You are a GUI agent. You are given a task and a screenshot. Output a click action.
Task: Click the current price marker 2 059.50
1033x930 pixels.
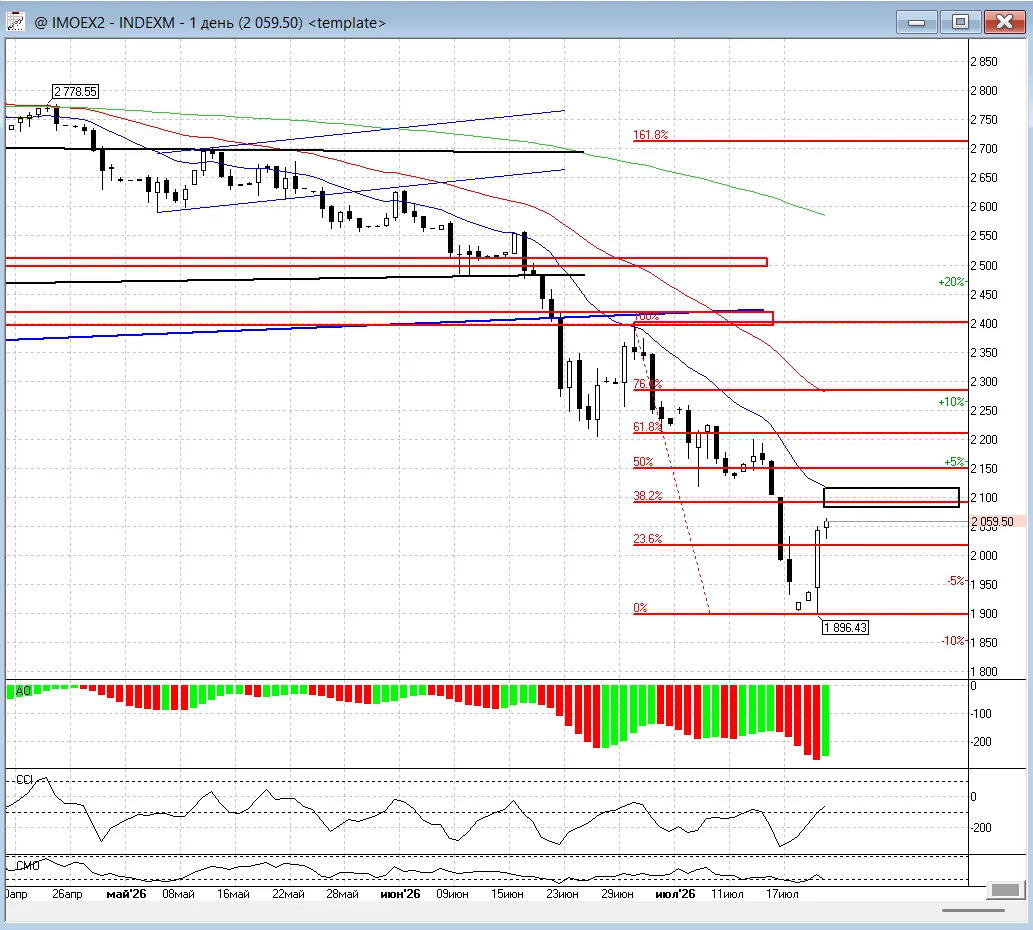coord(995,522)
